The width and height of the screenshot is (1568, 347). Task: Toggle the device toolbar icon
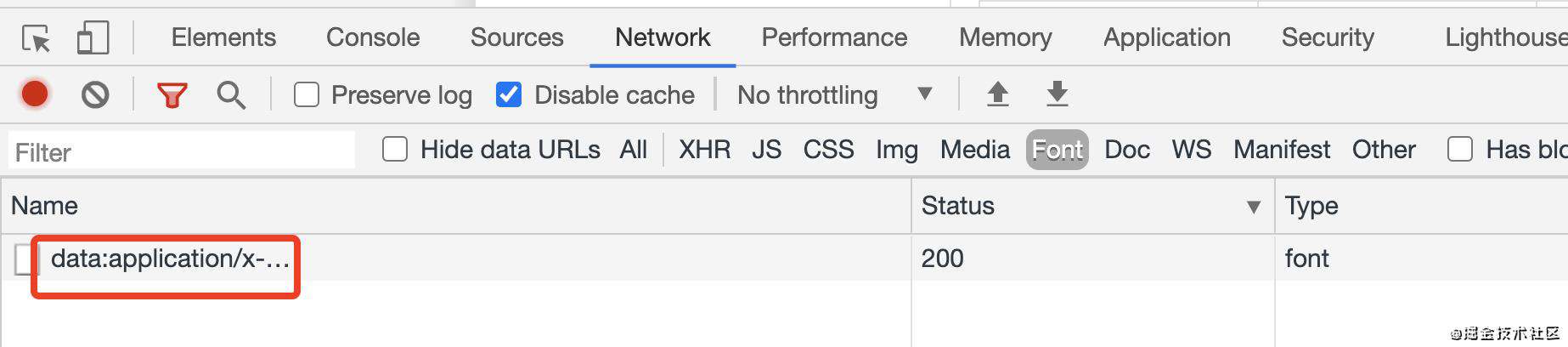point(93,38)
